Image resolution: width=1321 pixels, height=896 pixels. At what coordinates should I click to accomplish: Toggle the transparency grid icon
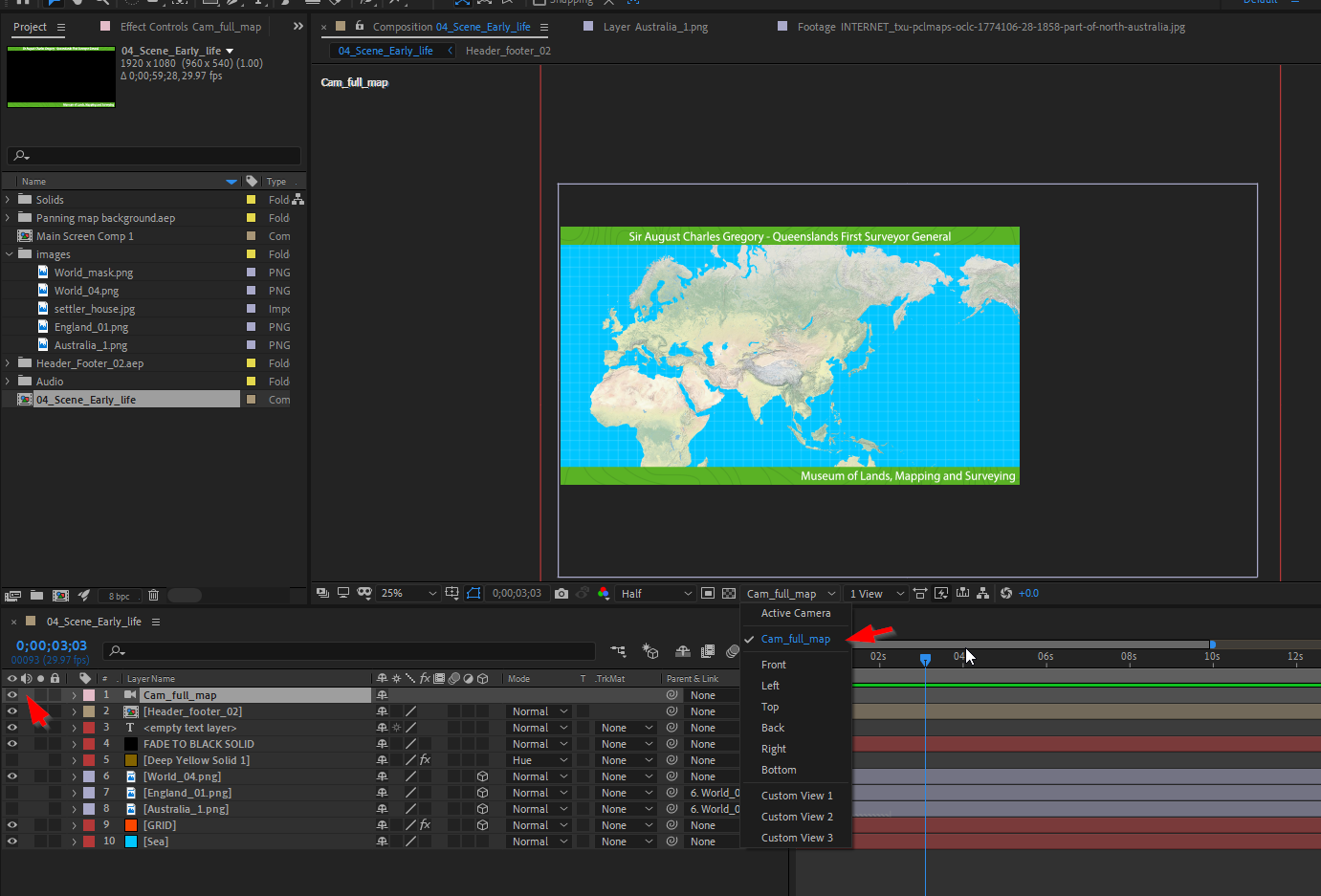(729, 594)
